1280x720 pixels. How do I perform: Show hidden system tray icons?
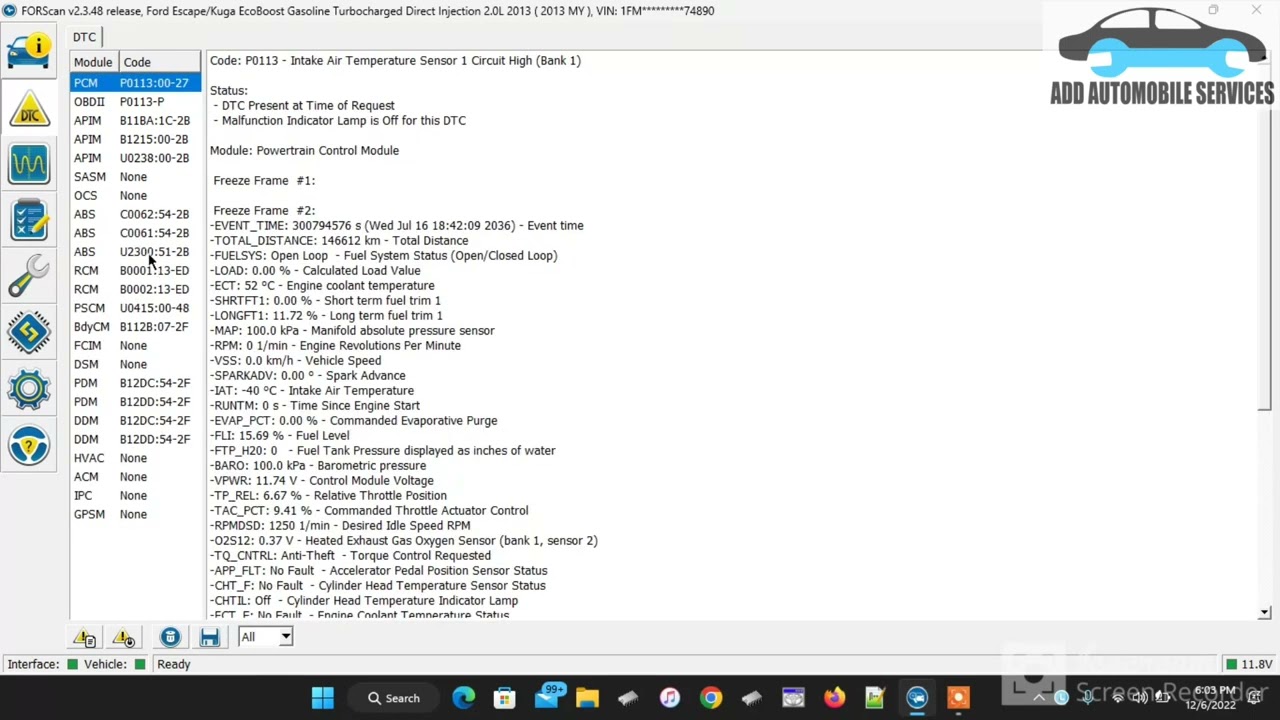tap(1038, 698)
